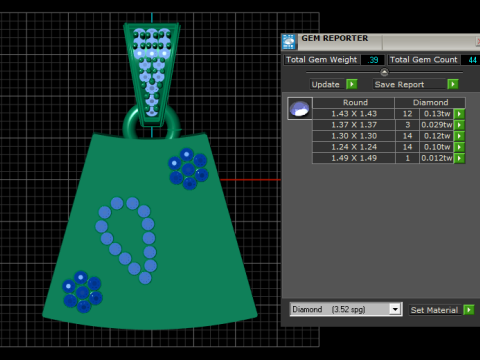Open the Diamond material dropdown arrow
The image size is (480, 360).
(395, 309)
